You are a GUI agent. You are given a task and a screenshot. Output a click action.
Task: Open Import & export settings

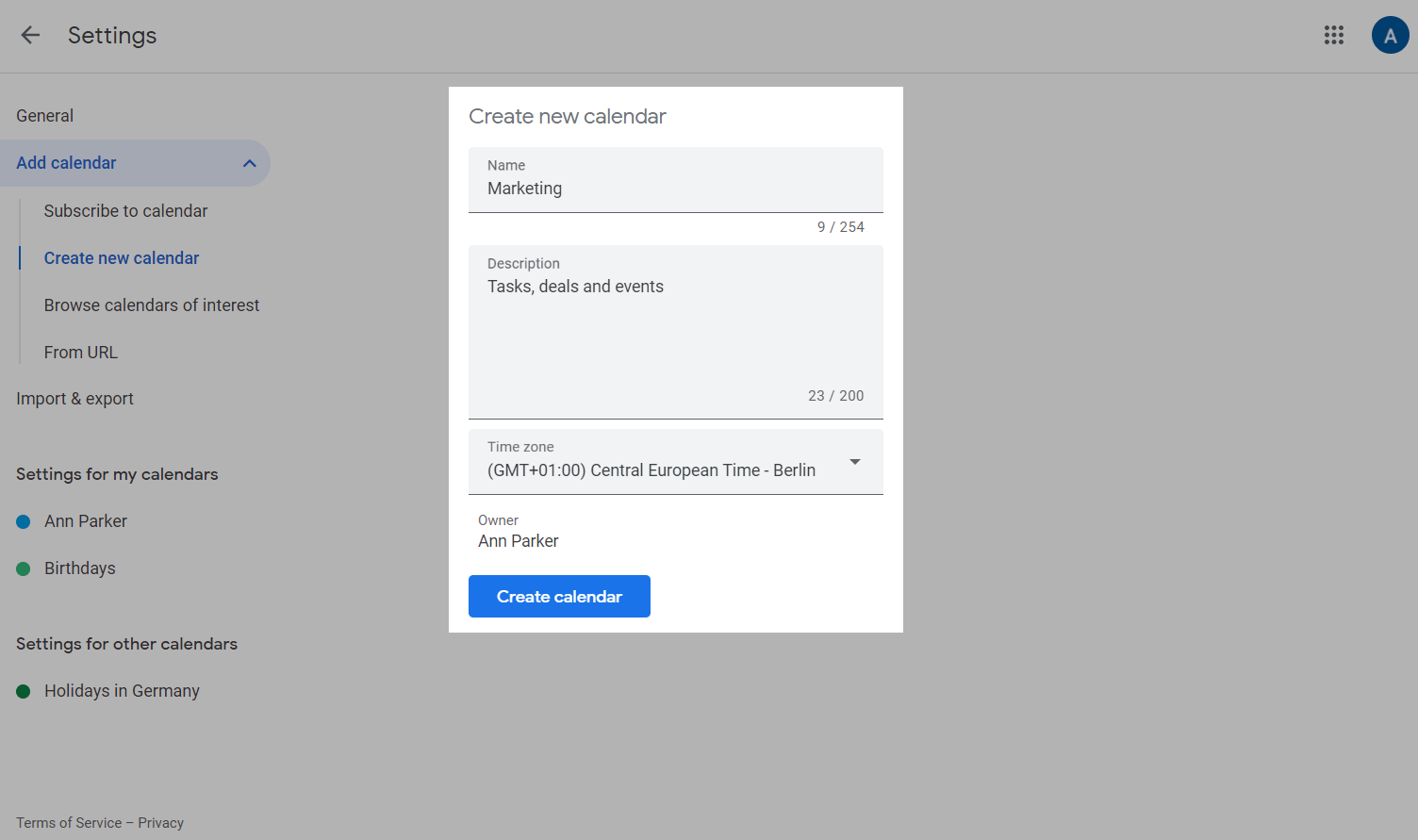coord(75,399)
